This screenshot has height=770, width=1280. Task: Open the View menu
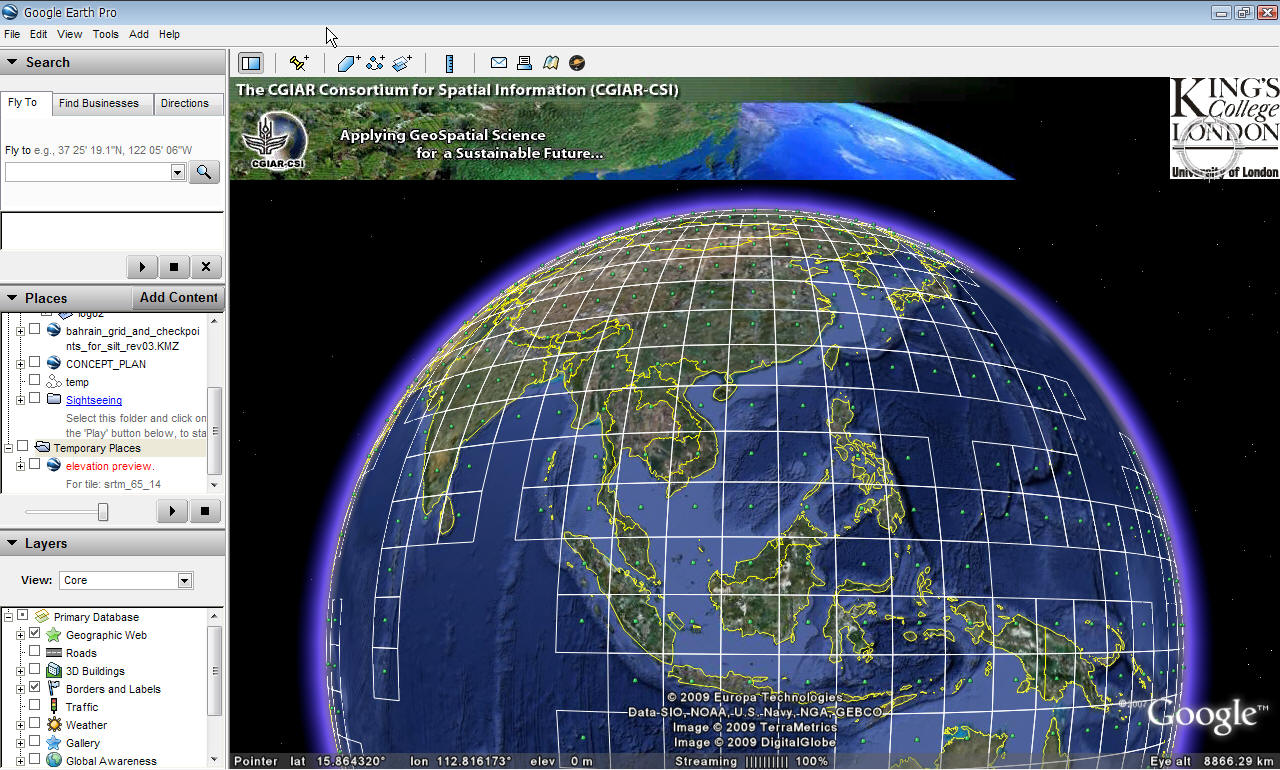click(x=70, y=34)
